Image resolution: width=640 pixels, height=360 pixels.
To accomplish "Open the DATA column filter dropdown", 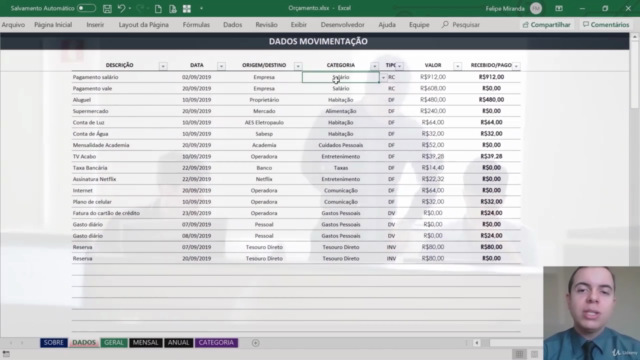I will click(x=221, y=66).
